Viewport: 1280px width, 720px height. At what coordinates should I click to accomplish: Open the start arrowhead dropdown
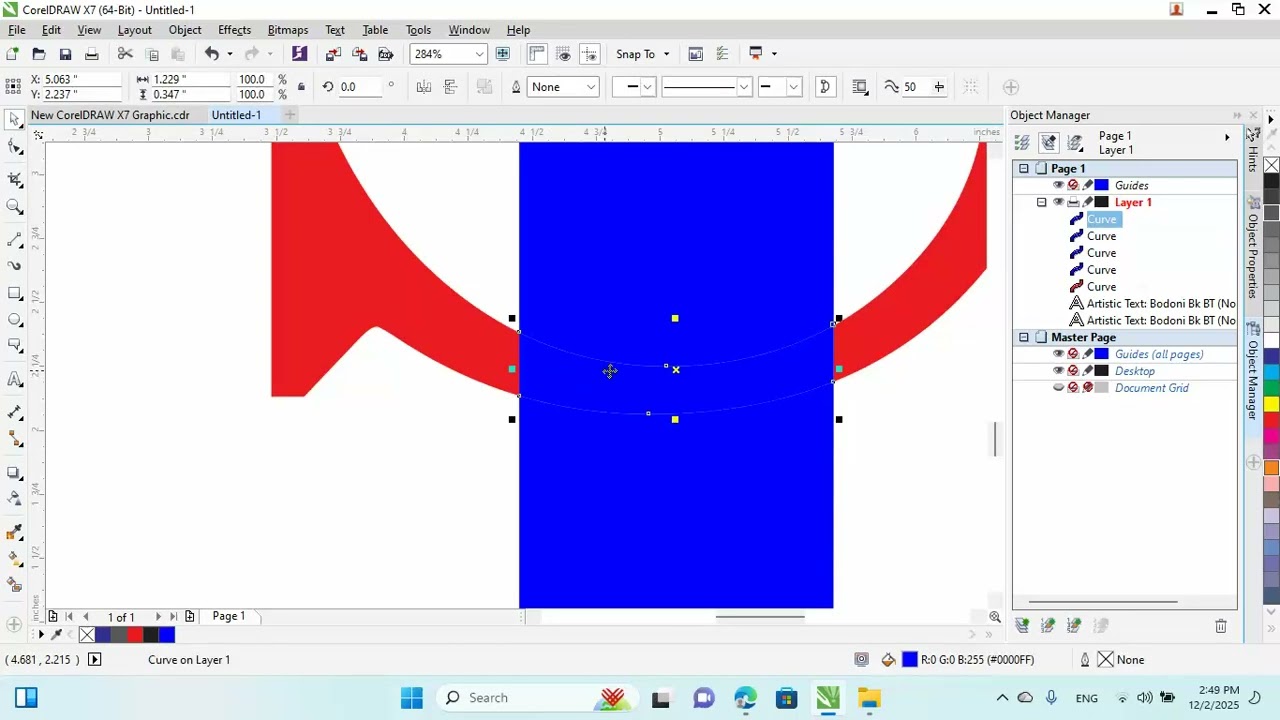click(x=647, y=87)
